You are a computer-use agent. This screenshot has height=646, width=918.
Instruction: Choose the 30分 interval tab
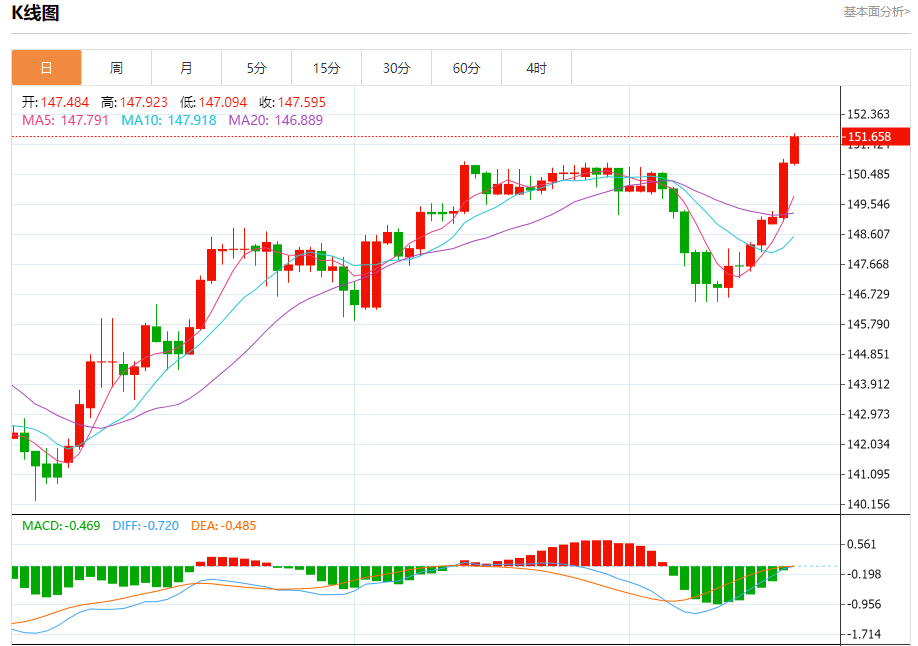coord(396,68)
